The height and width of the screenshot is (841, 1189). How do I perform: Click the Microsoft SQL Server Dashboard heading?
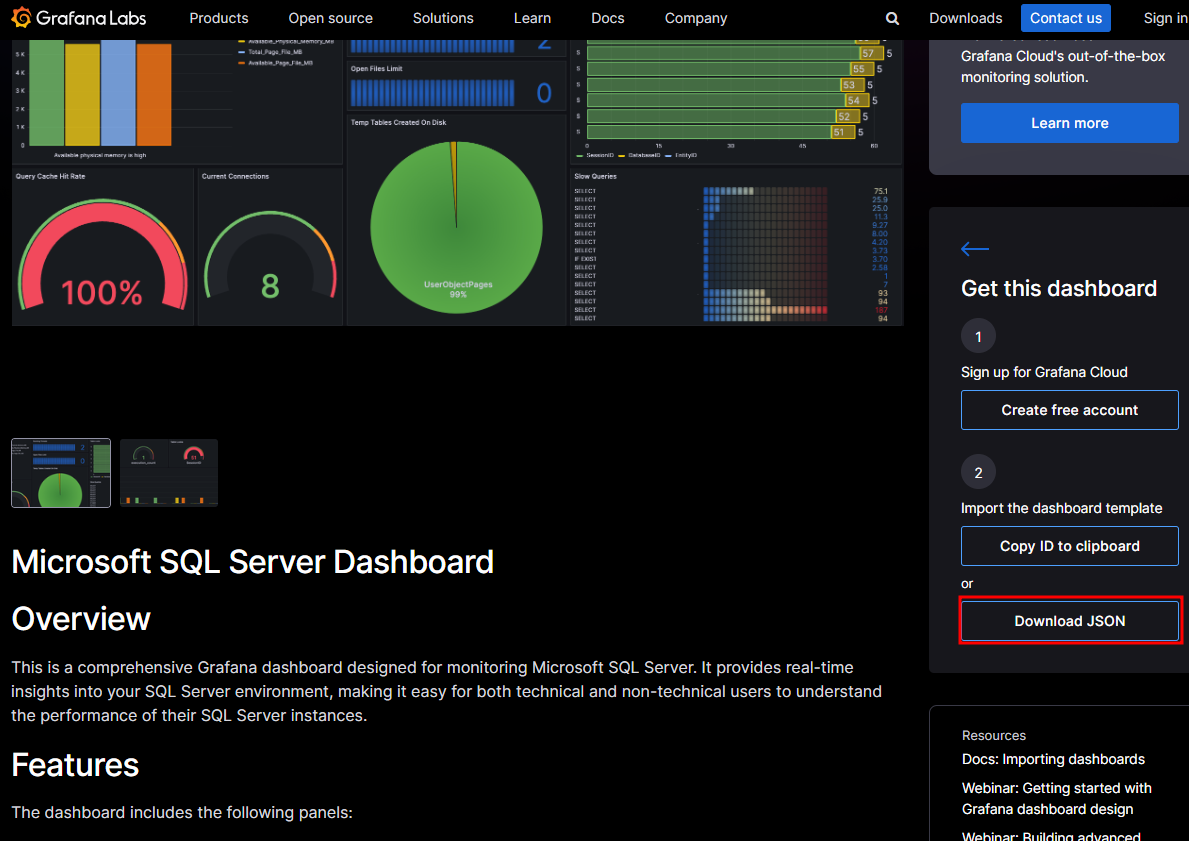coord(253,562)
